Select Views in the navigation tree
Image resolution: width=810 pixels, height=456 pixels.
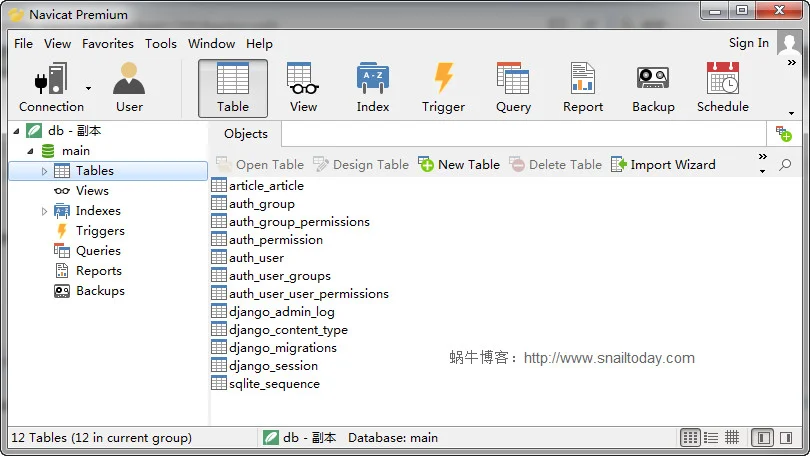click(92, 191)
